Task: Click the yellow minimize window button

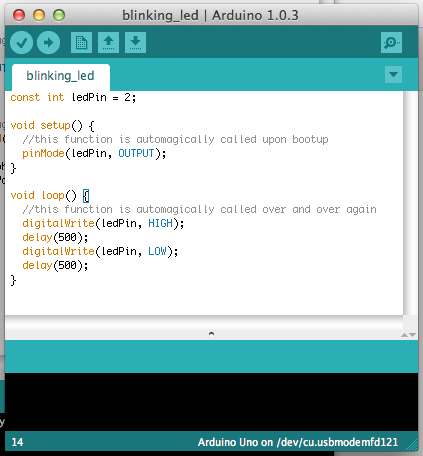Action: pyautogui.click(x=39, y=15)
